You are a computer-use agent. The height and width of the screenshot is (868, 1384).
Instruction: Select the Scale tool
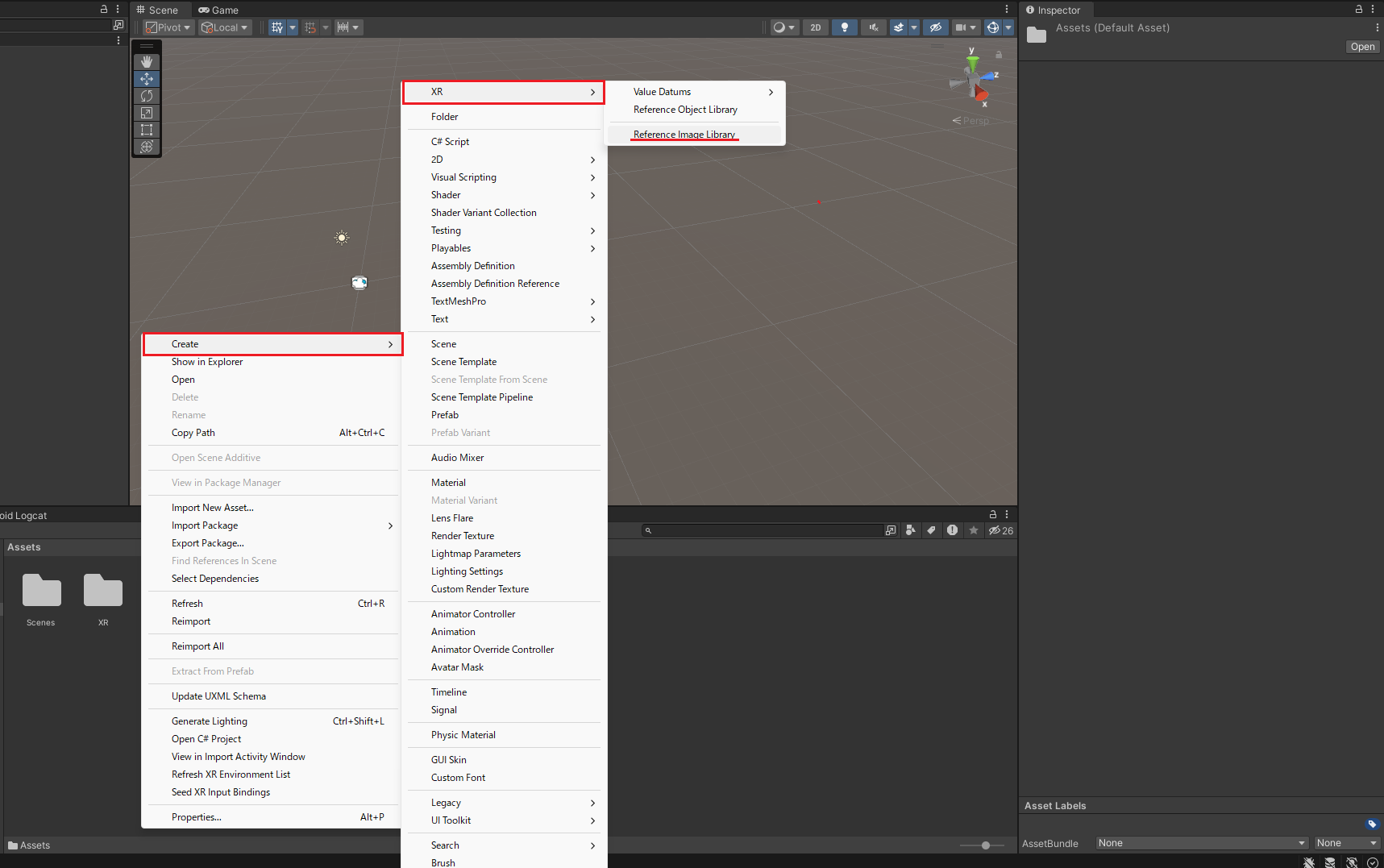point(147,113)
